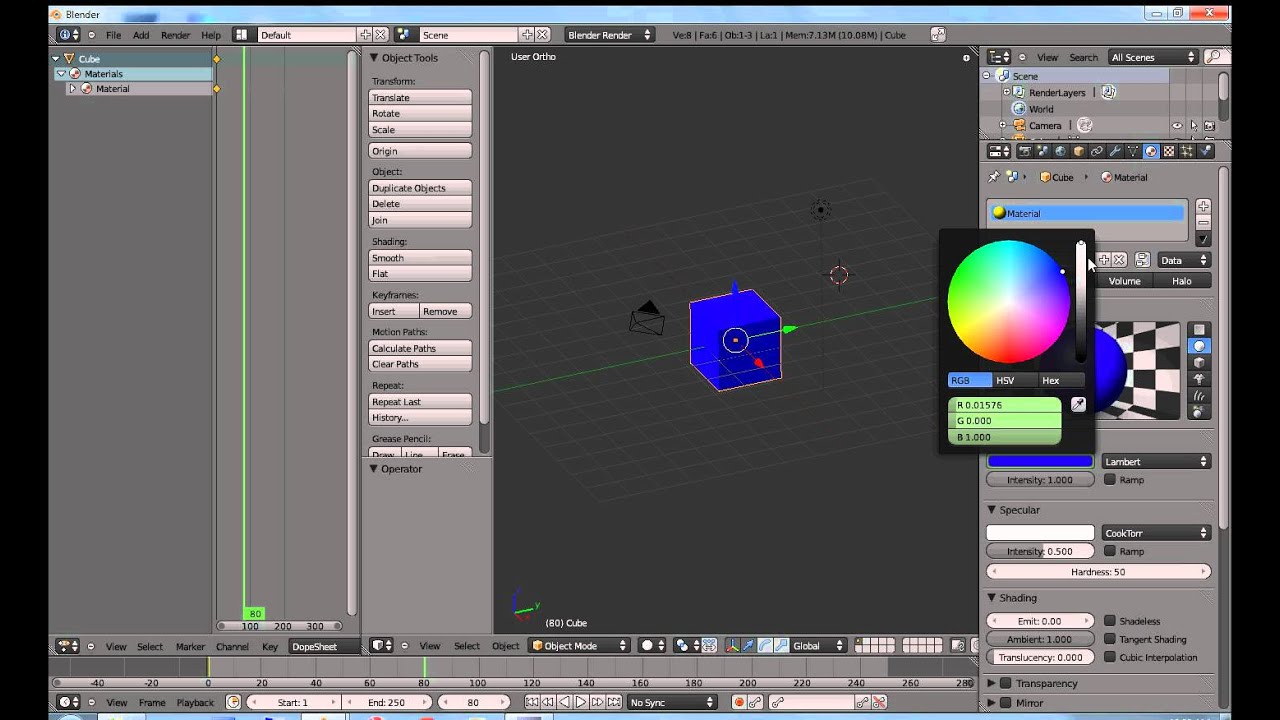Open the No Sync dropdown

672,702
